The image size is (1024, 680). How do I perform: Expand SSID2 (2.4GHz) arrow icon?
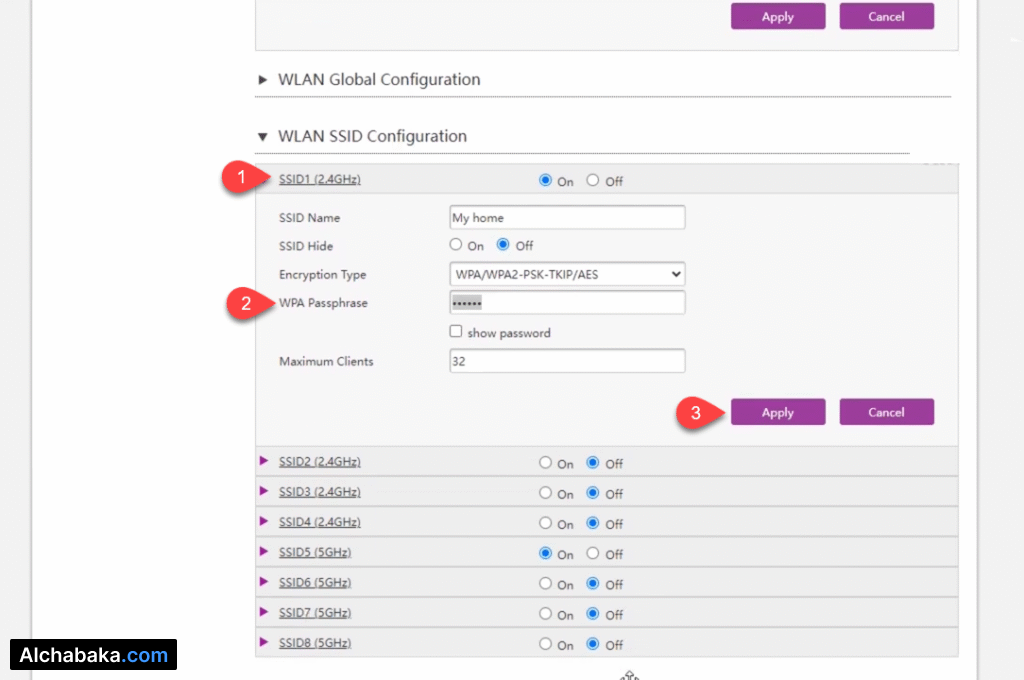(265, 462)
